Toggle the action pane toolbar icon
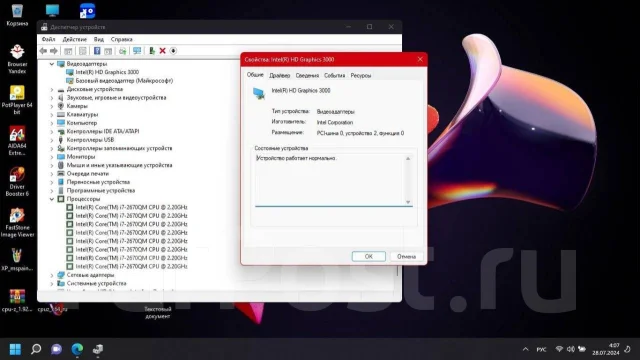This screenshot has width=640, height=360. (108, 51)
